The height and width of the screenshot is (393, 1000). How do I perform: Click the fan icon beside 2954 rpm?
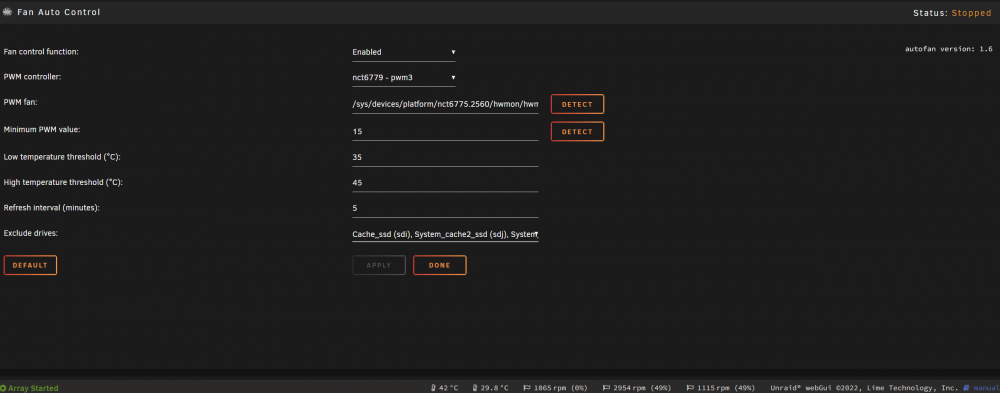point(606,388)
